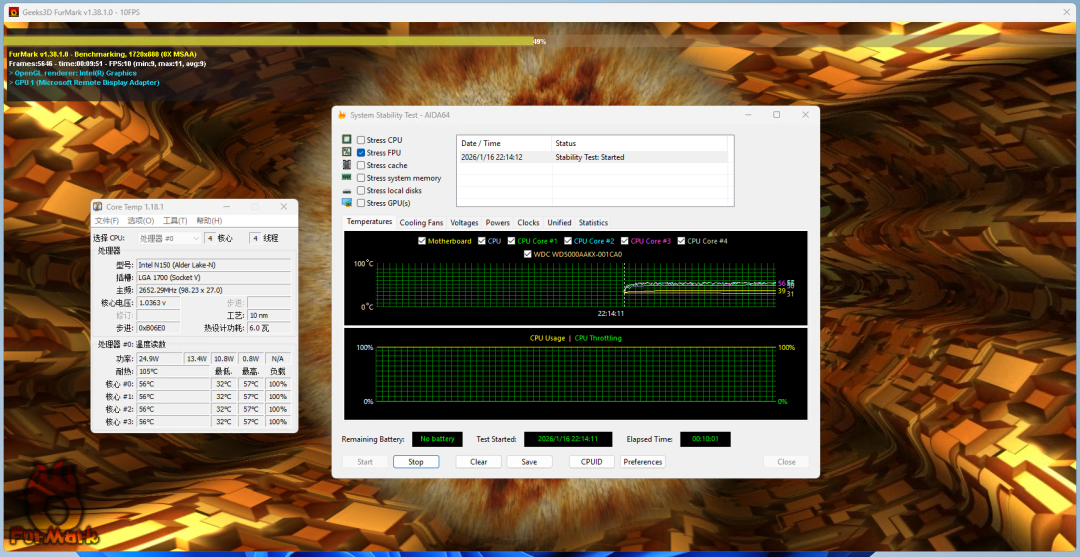Screen dimensions: 1080x557
Task: Click the CPU chip icon beside Stress CPU
Action: coord(347,140)
